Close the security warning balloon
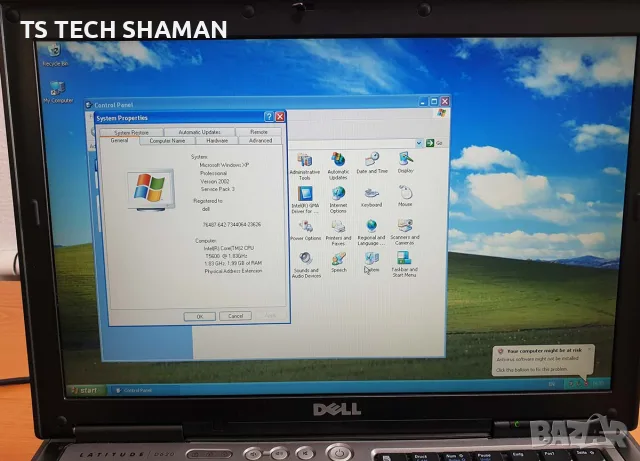This screenshot has height=461, width=640. click(x=589, y=350)
